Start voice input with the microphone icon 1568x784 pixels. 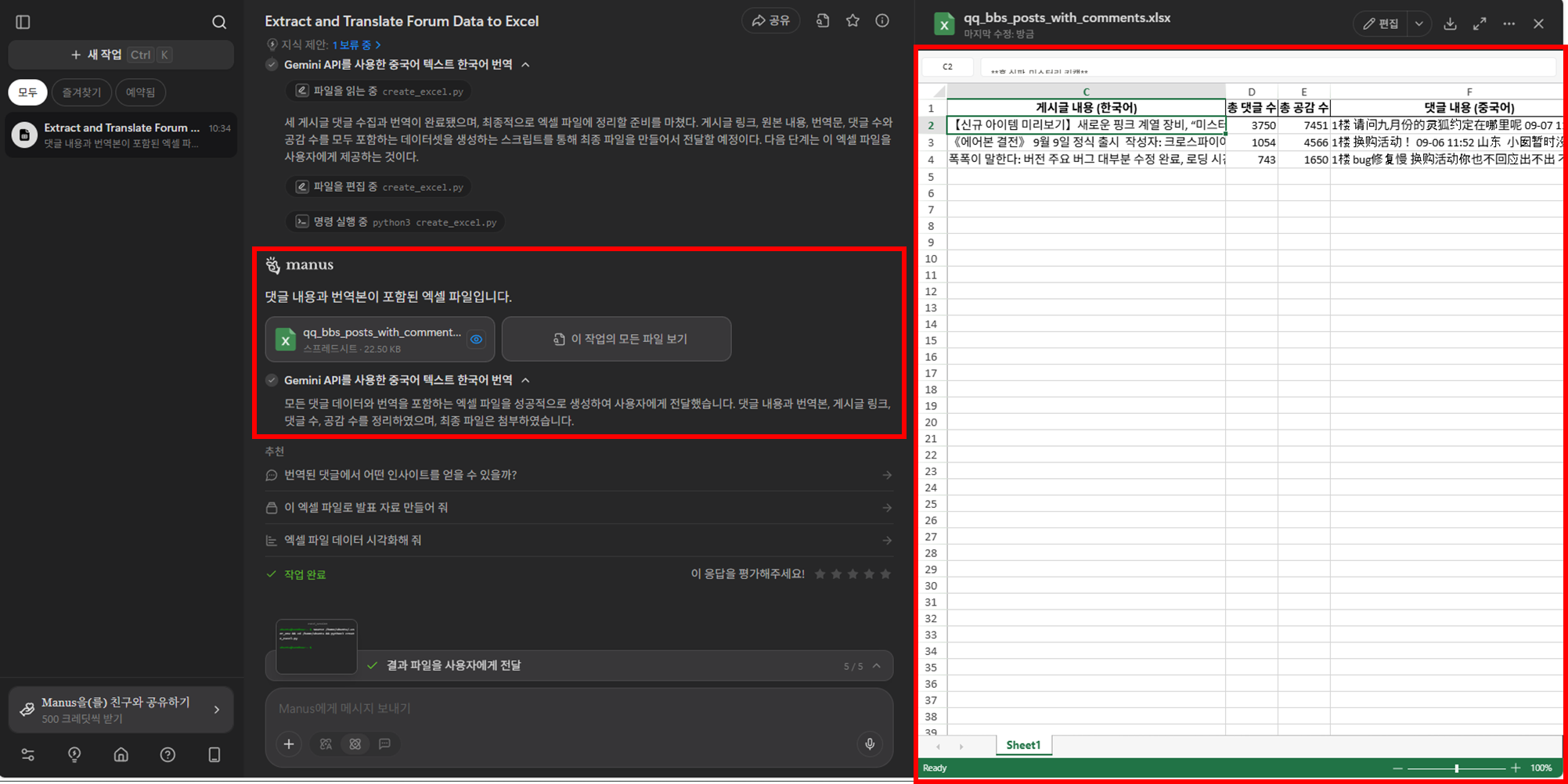point(870,744)
